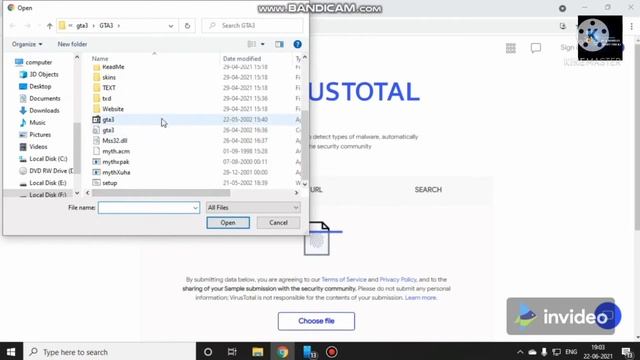Screen dimensions: 640x360
Task: Click the chat bubble icon on VirusTotal
Action: (536, 48)
